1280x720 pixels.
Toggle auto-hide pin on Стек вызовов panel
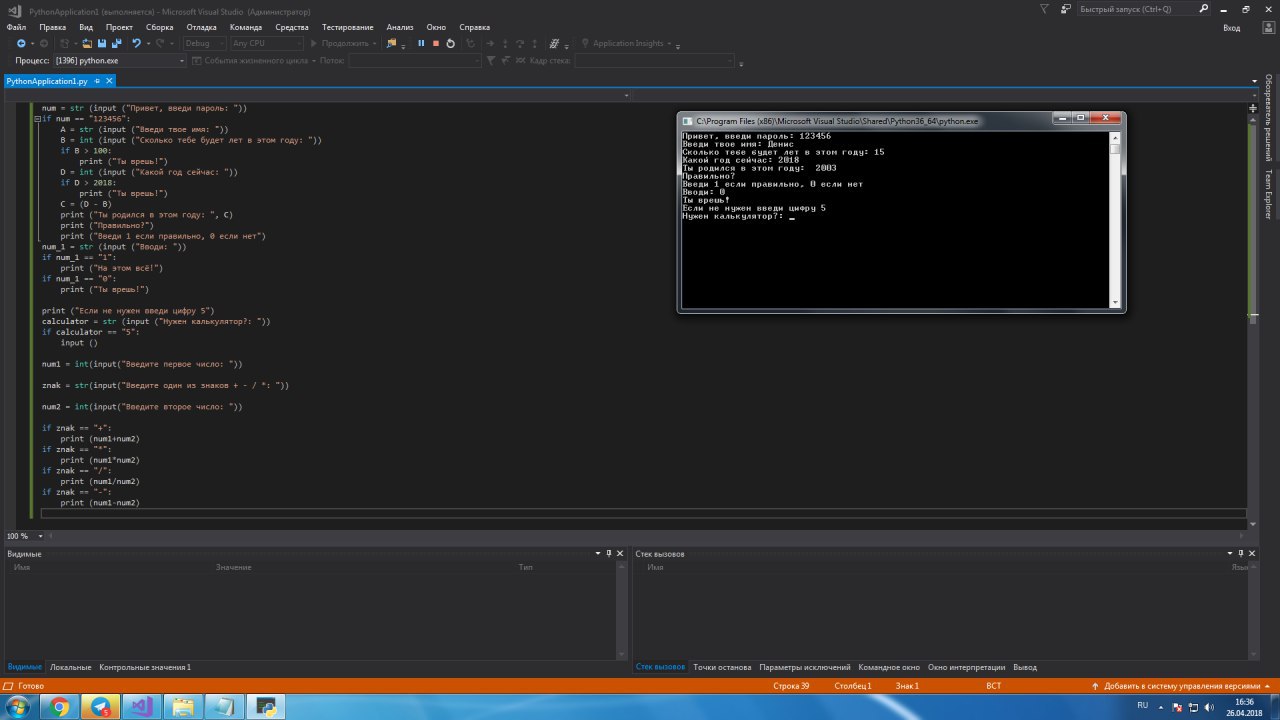click(1242, 553)
